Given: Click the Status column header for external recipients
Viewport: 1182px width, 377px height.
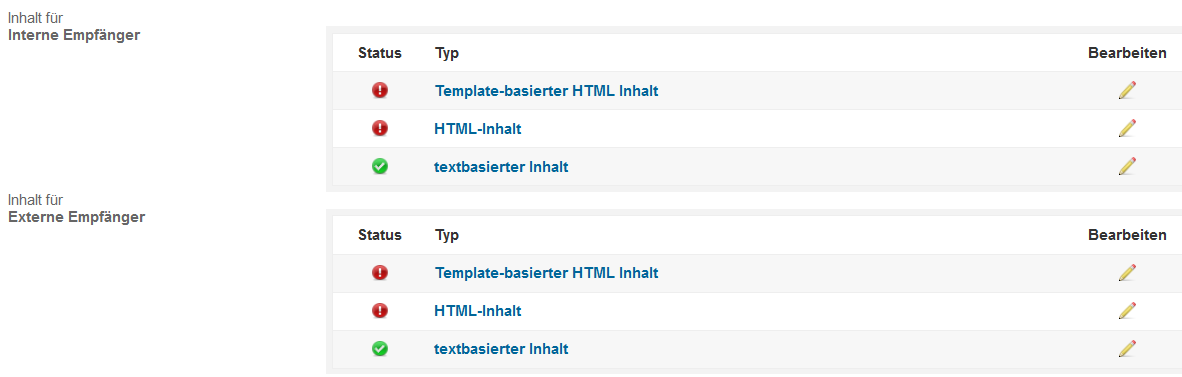Looking at the screenshot, I should coord(380,235).
